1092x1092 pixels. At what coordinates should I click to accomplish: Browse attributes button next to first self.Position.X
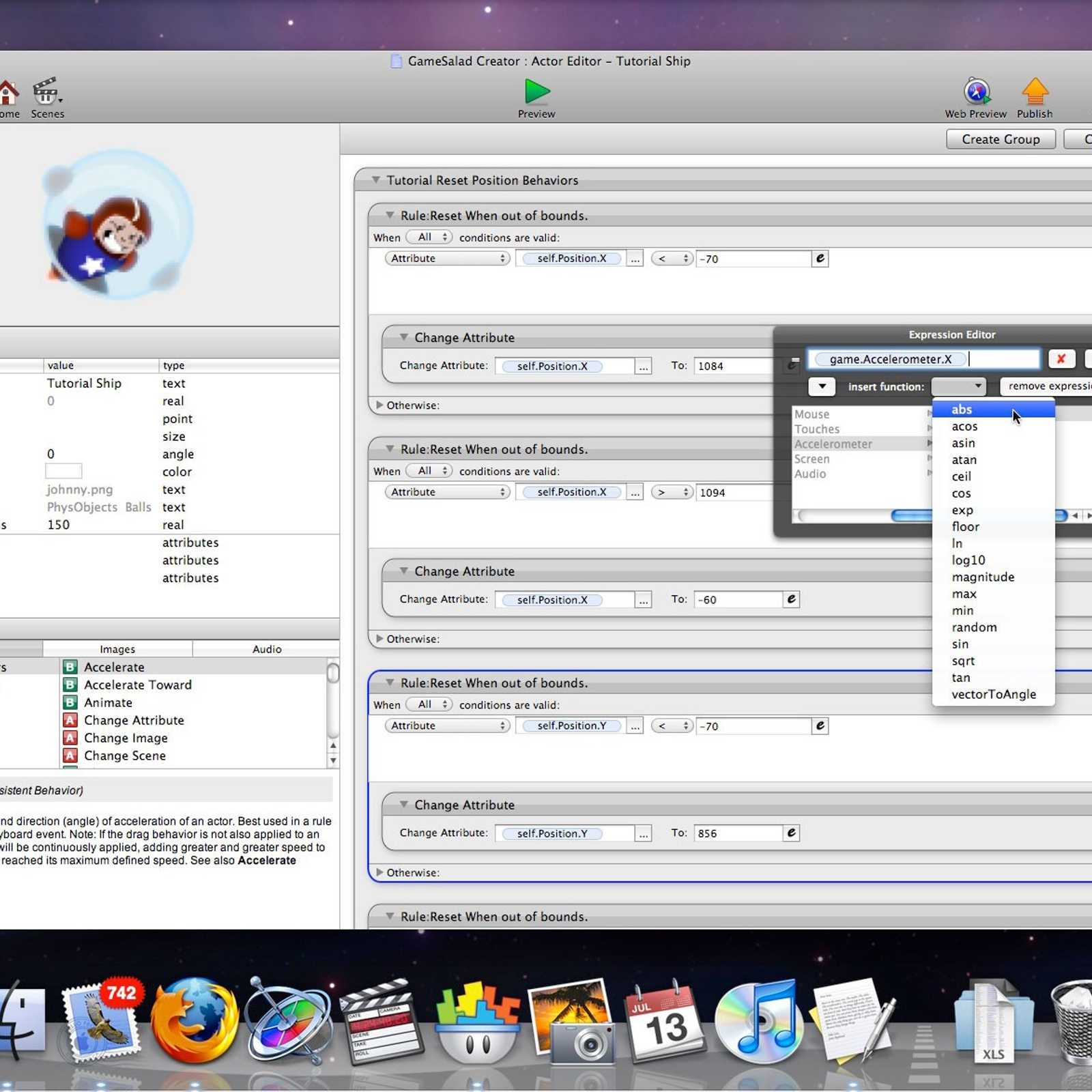coord(635,259)
